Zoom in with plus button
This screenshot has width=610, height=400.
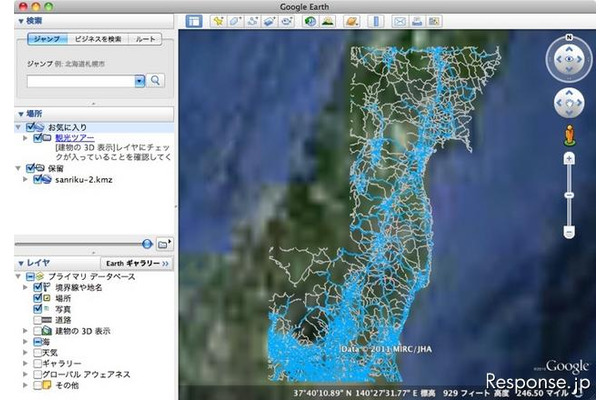point(569,159)
